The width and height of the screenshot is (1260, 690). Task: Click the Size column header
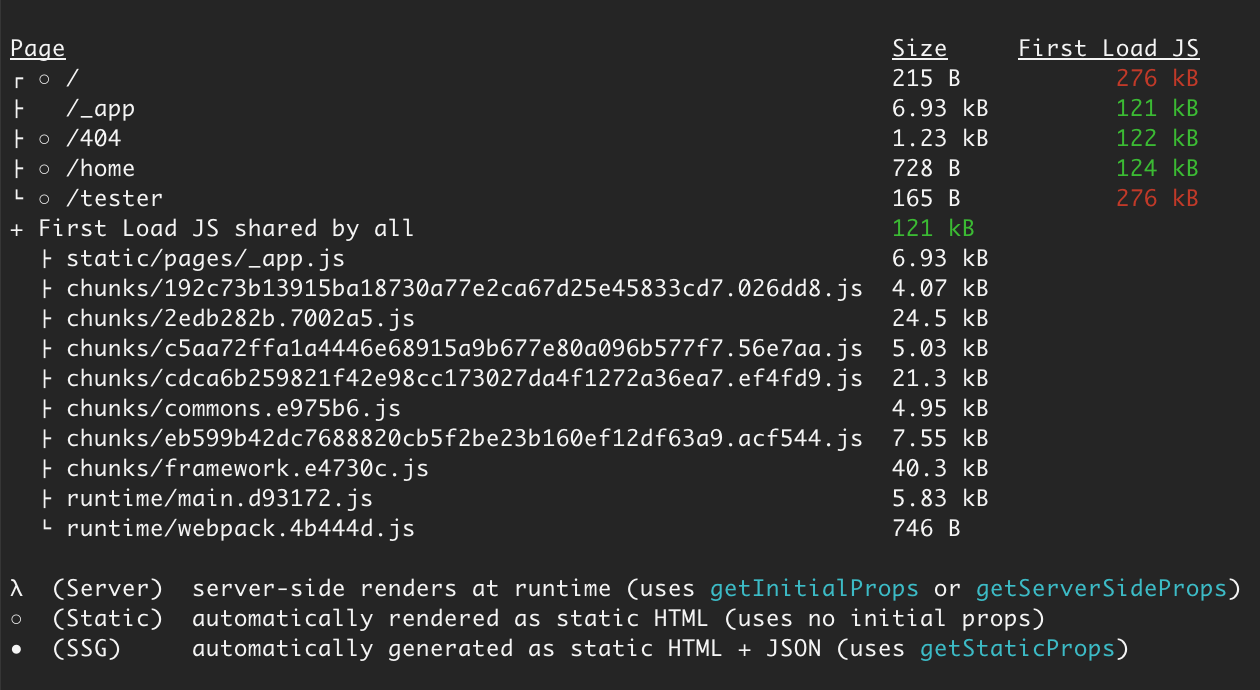coord(919,49)
